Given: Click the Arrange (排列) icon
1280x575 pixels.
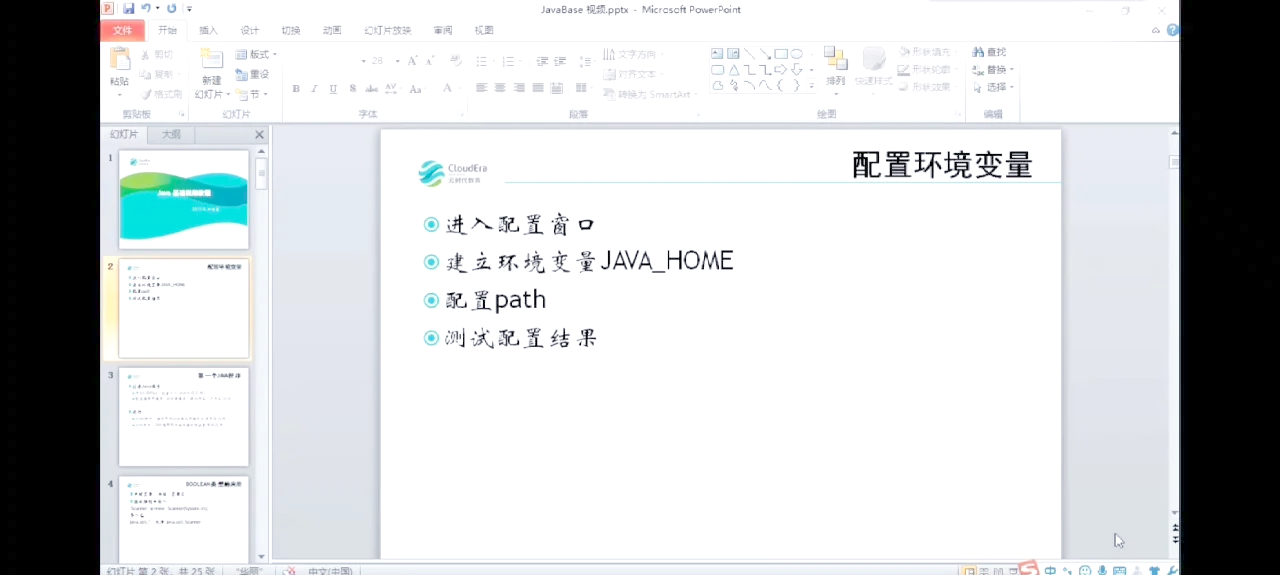Looking at the screenshot, I should coord(835,62).
